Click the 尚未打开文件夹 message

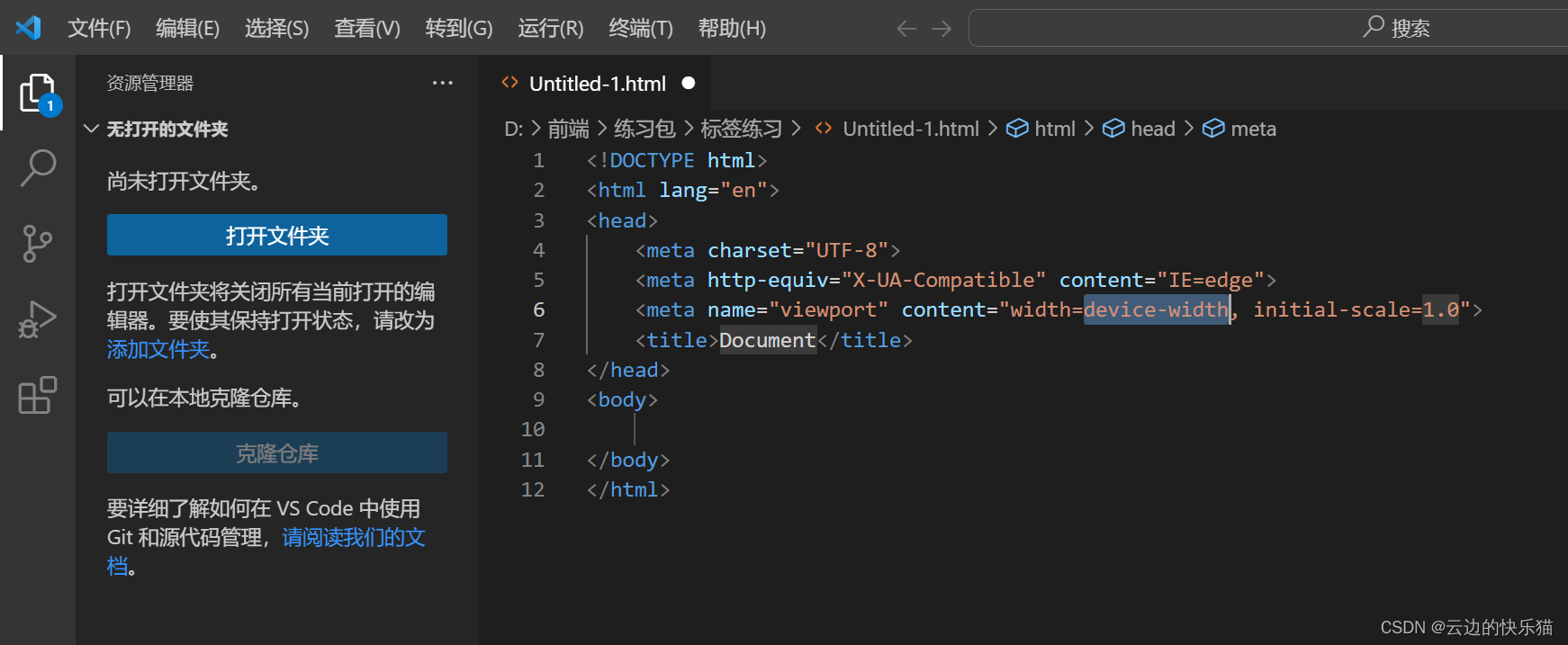pos(185,181)
